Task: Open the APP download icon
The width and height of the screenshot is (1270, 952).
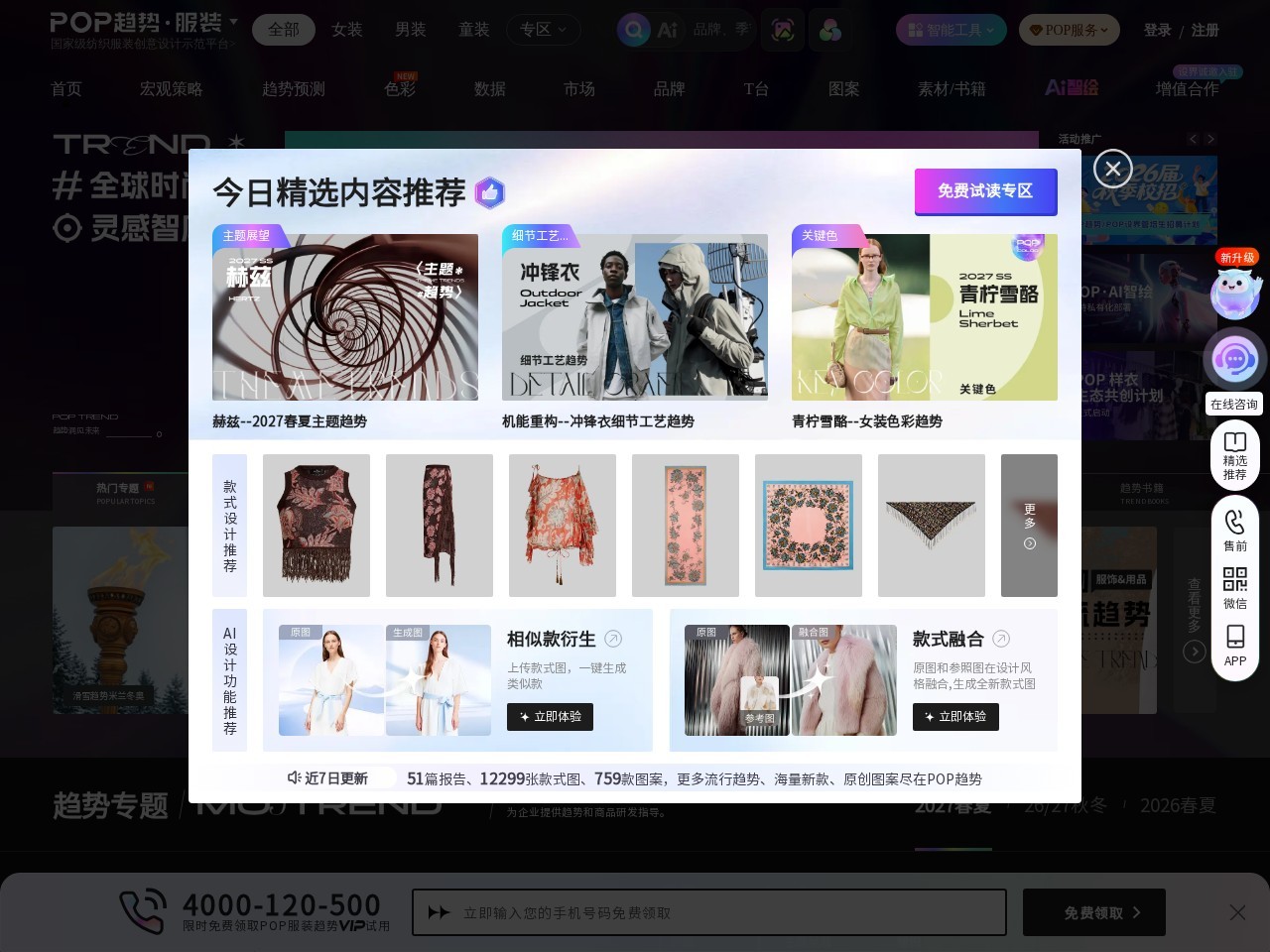Action: tap(1234, 636)
